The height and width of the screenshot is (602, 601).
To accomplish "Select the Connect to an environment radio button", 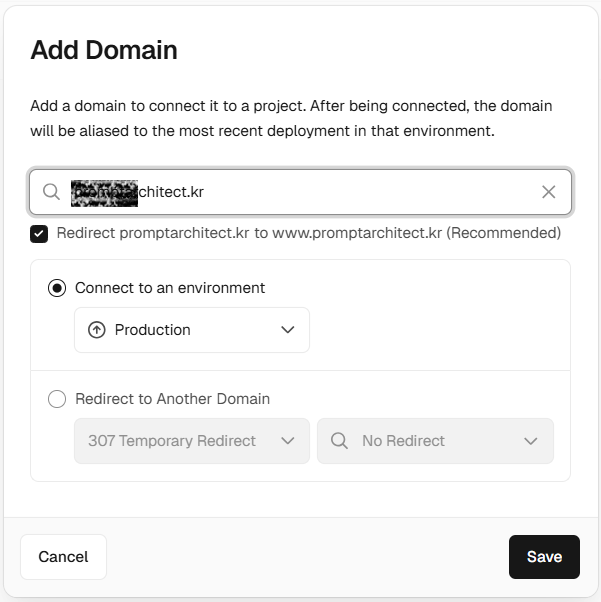I will pos(57,288).
